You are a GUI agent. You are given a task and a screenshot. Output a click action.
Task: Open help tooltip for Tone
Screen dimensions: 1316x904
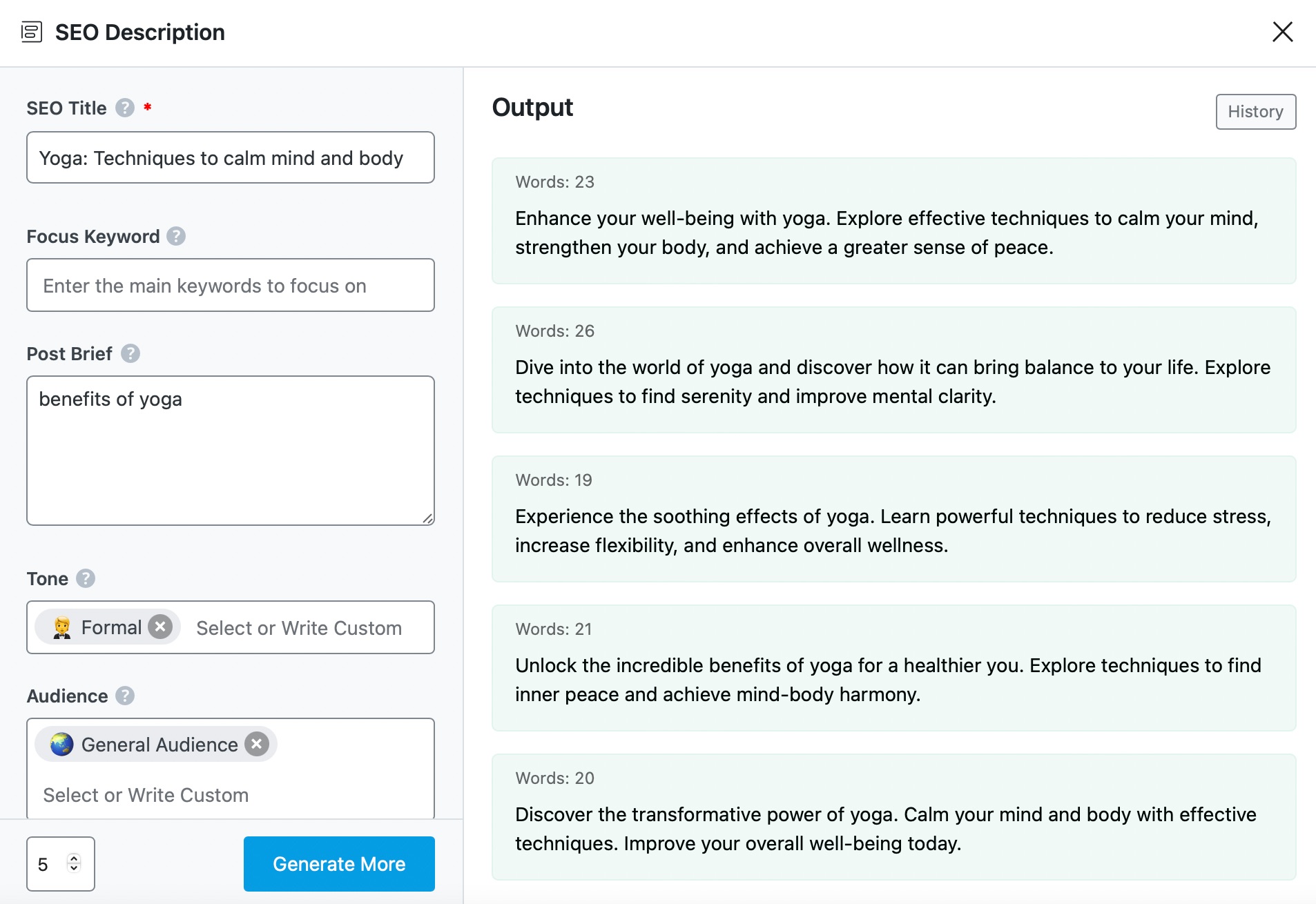click(86, 578)
